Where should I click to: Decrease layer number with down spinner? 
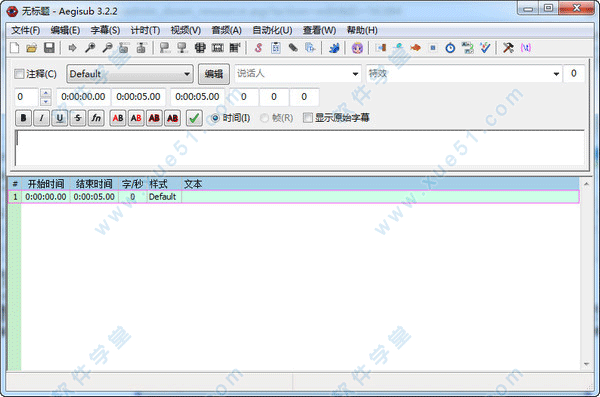[x=46, y=101]
